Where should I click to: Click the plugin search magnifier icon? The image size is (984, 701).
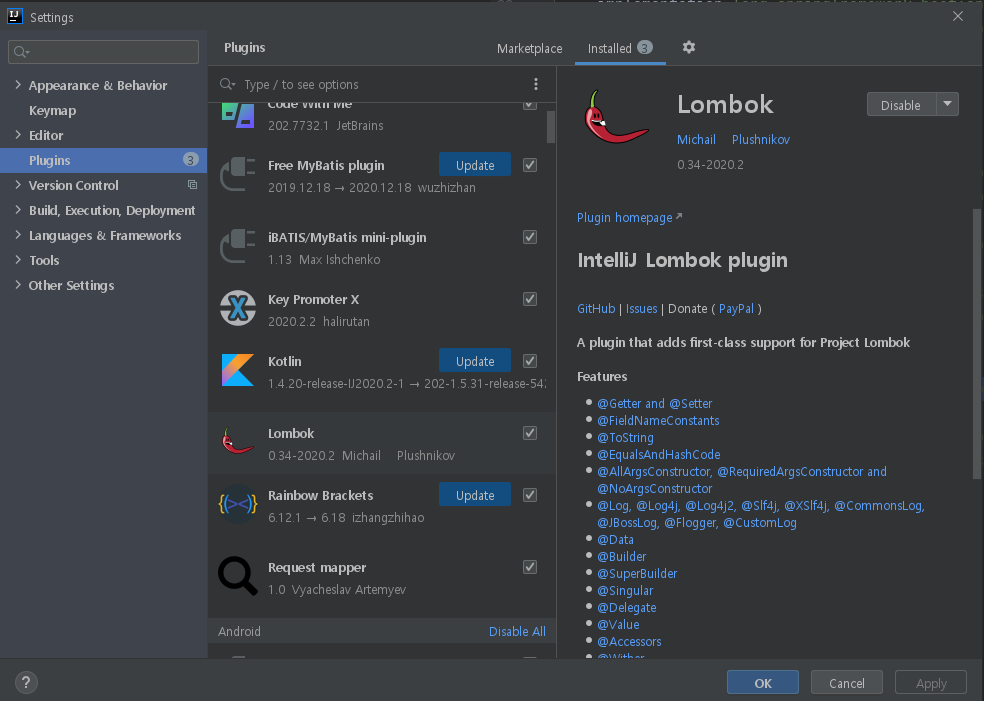coord(227,84)
